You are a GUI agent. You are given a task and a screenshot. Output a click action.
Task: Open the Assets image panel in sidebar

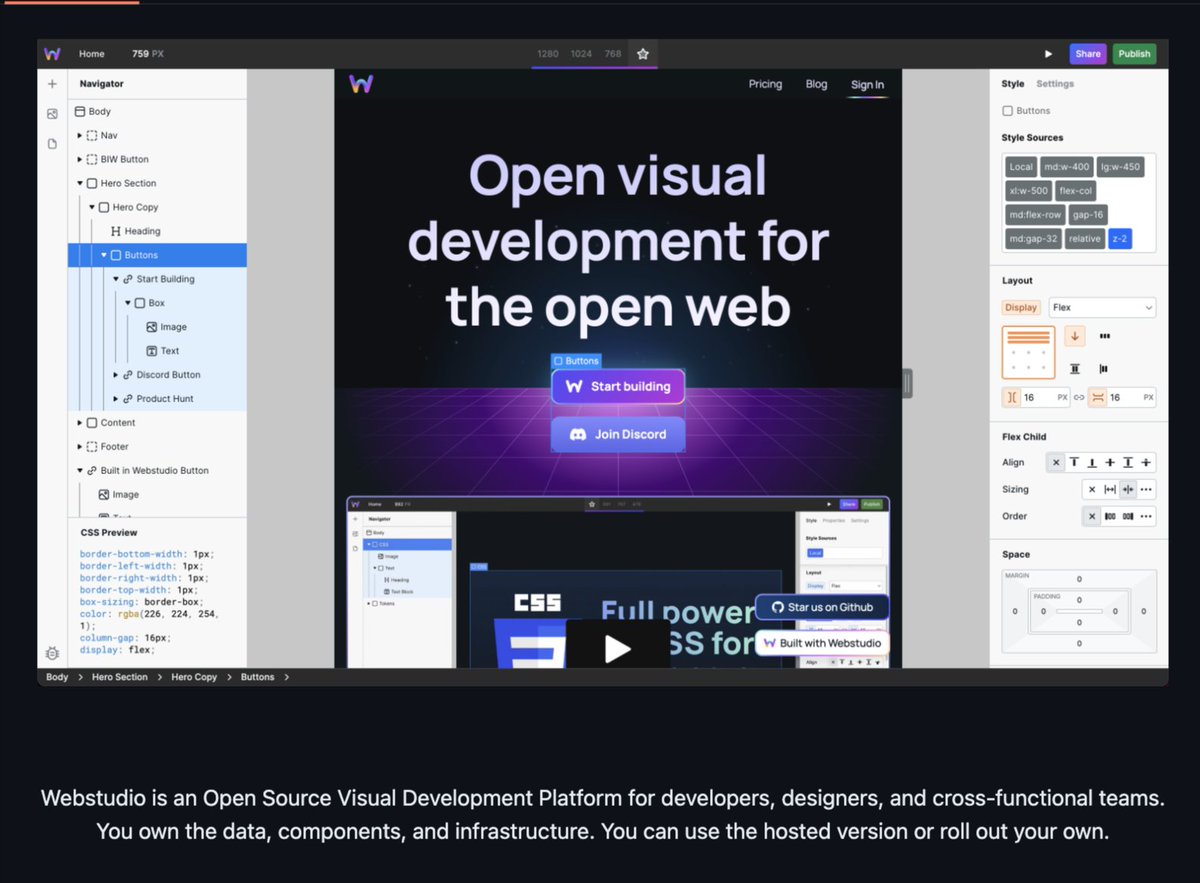(52, 114)
